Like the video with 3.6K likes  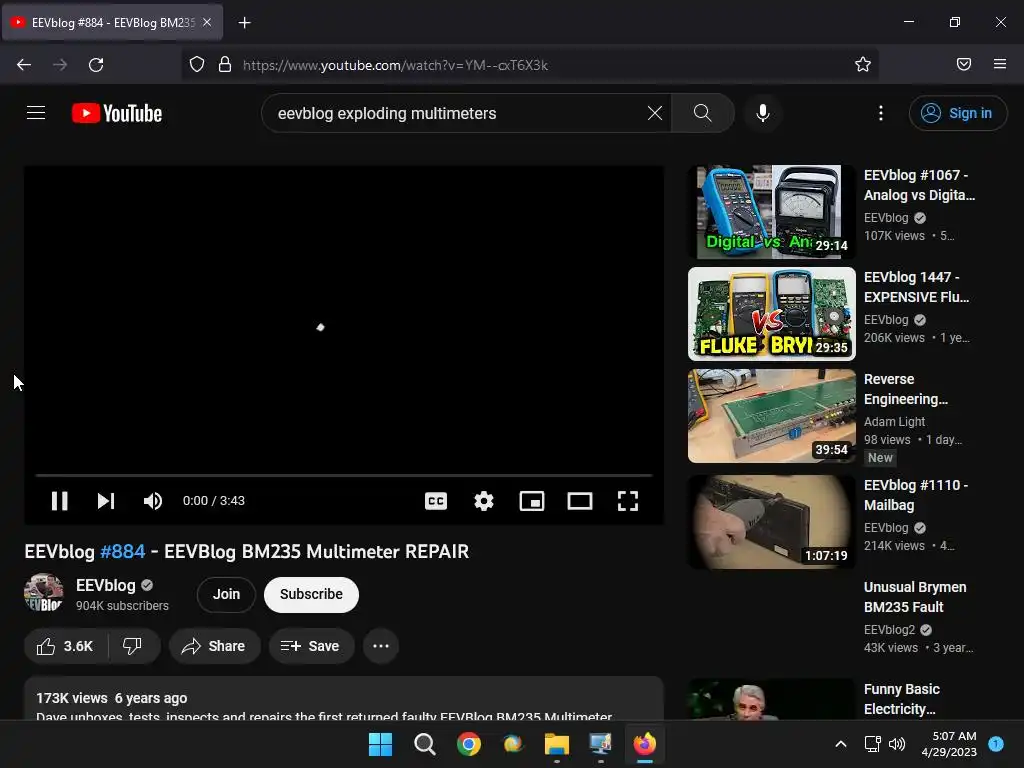click(x=65, y=646)
